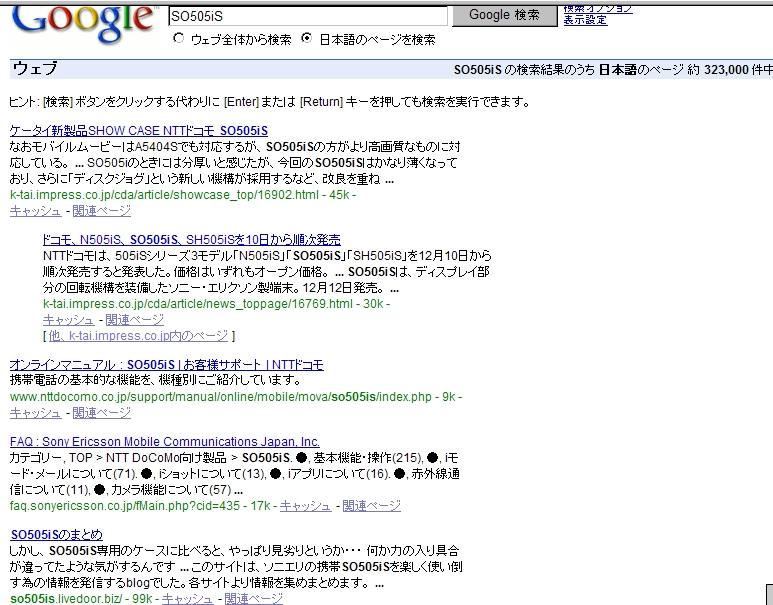Screen dimensions: 773x605
Task: Open ケータイ新製品SHOW CASE NTTドコモ SO505iS result
Action: [x=139, y=131]
